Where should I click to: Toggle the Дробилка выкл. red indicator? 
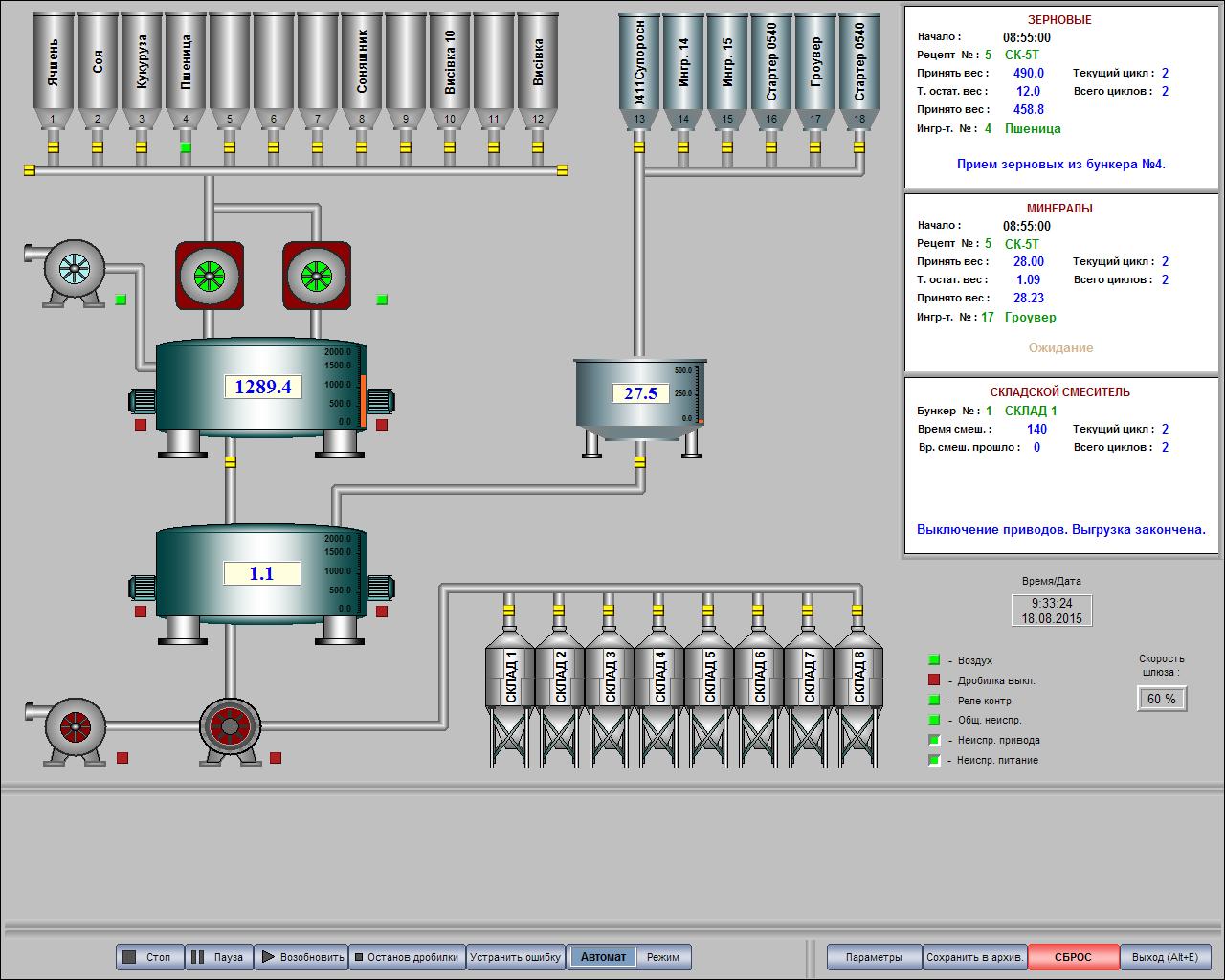934,680
